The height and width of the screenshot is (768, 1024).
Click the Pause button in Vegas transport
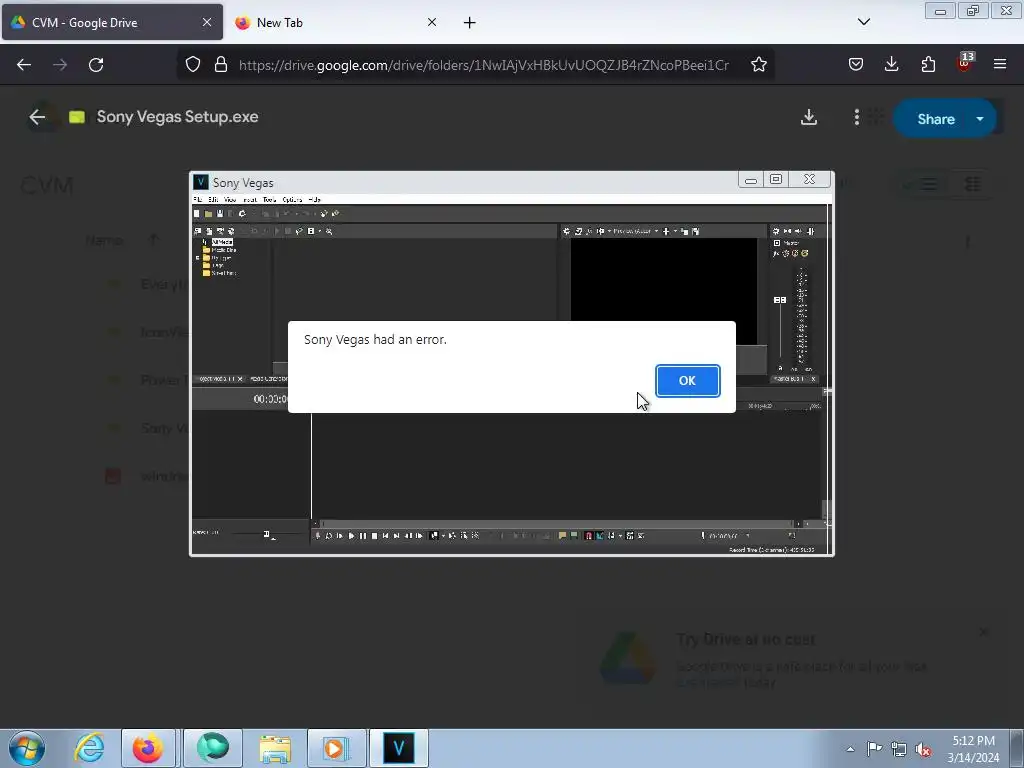coord(363,536)
